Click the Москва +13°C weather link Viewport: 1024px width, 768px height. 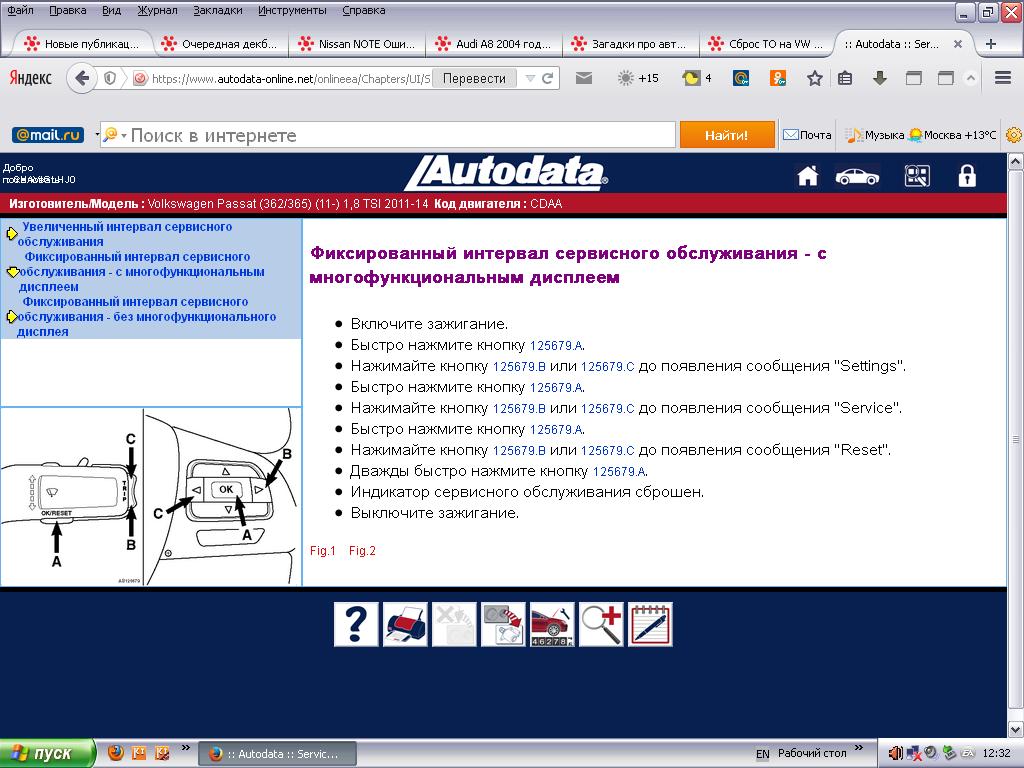pyautogui.click(x=953, y=135)
